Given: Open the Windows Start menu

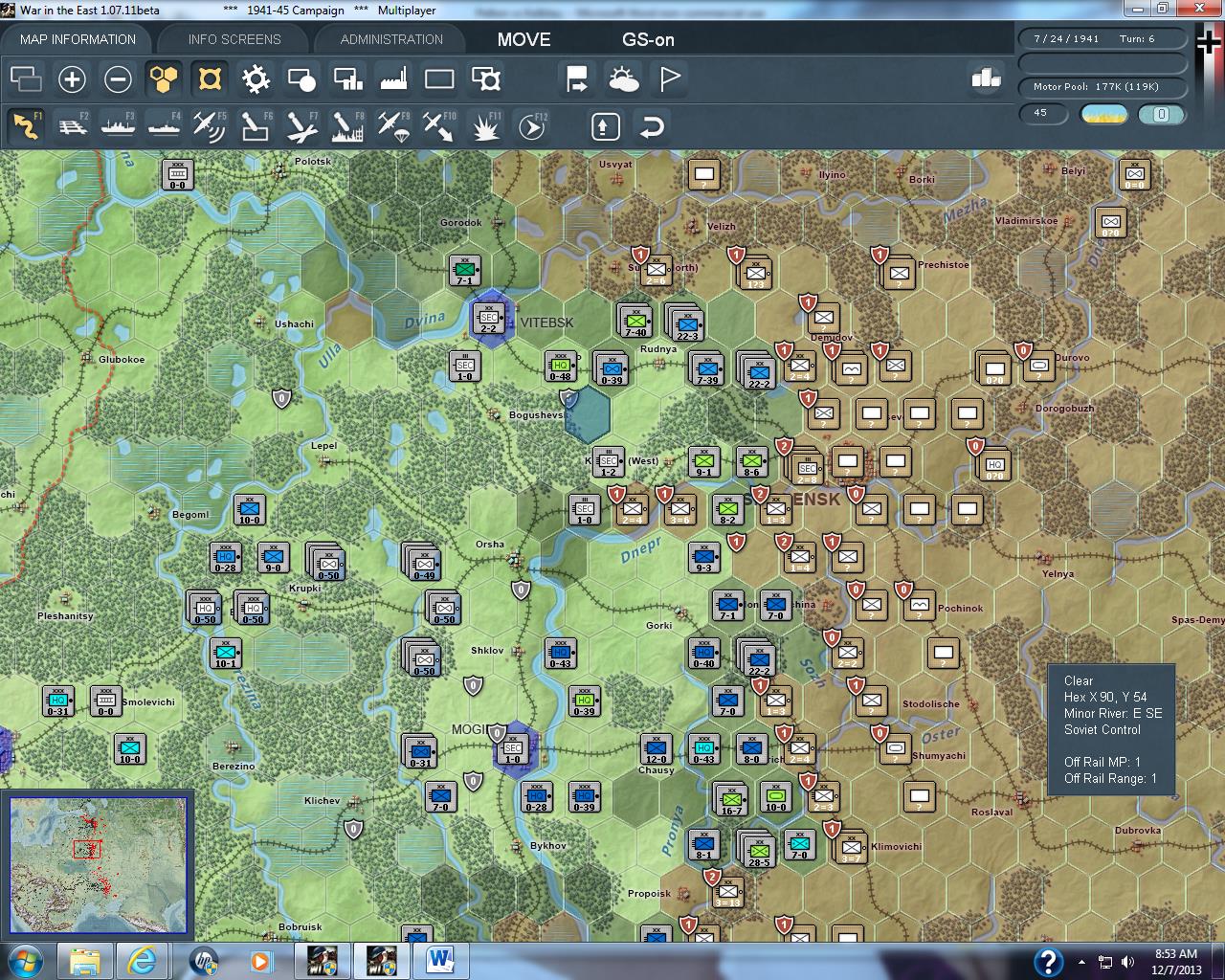Looking at the screenshot, I should [x=24, y=960].
